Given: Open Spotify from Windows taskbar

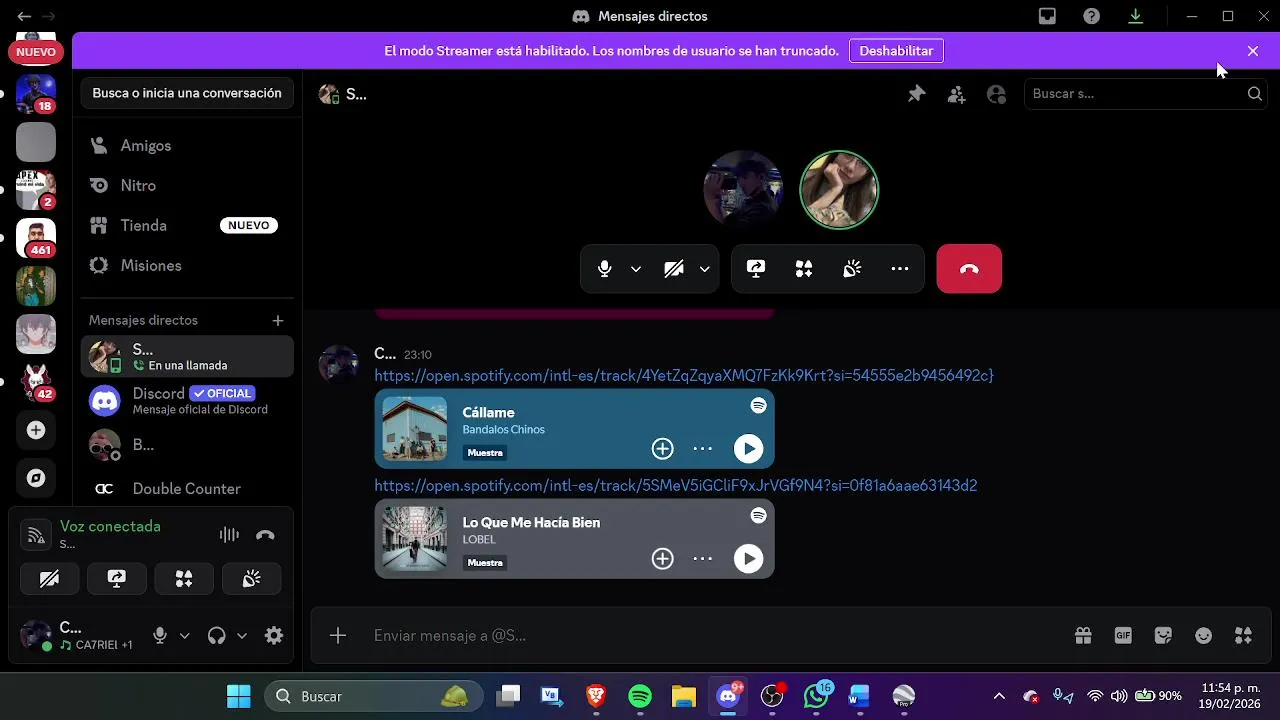Looking at the screenshot, I should (640, 696).
